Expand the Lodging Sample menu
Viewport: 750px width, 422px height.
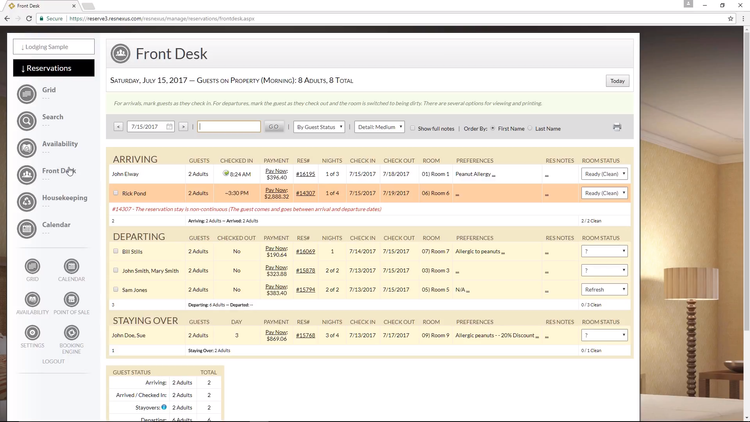(x=54, y=46)
